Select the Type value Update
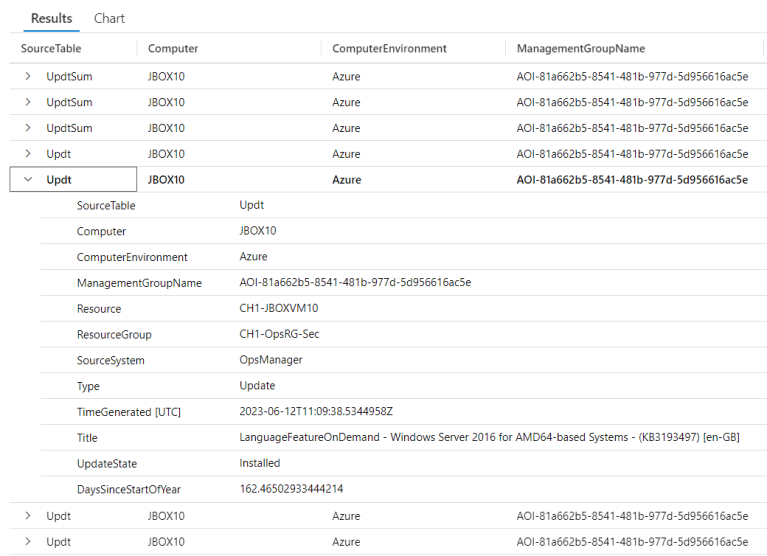Viewport: 767px width, 556px height. pos(257,386)
